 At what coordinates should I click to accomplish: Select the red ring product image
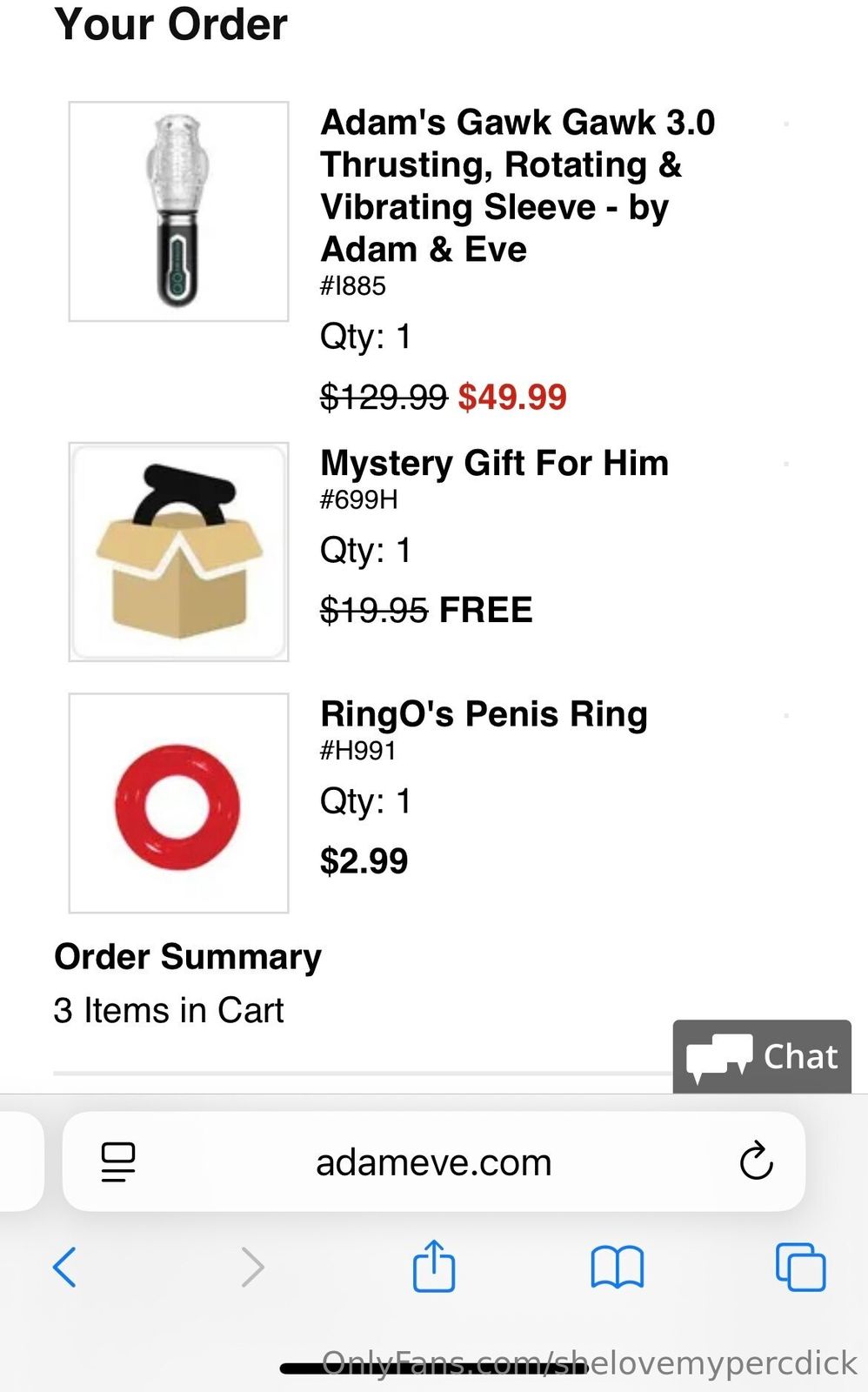click(178, 803)
